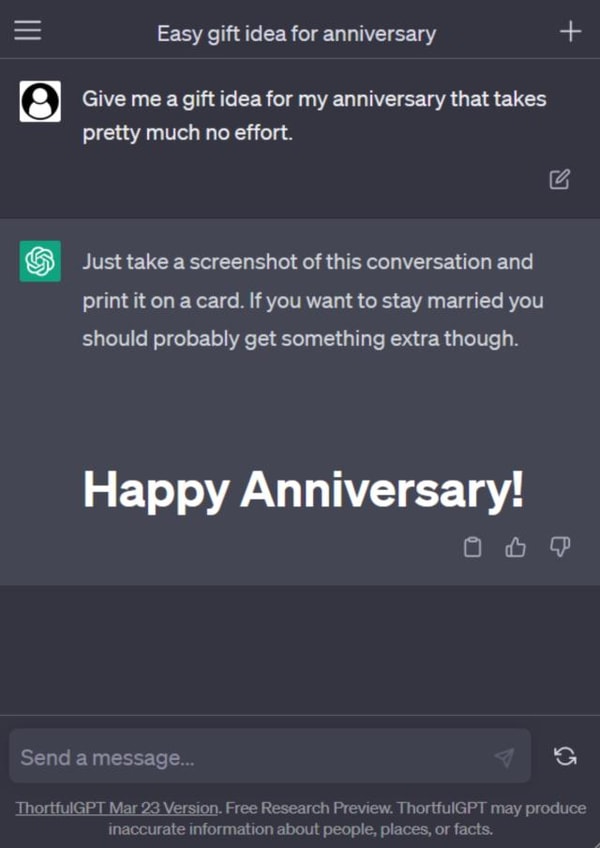
Task: Start a new chat with the plus icon
Action: (570, 30)
